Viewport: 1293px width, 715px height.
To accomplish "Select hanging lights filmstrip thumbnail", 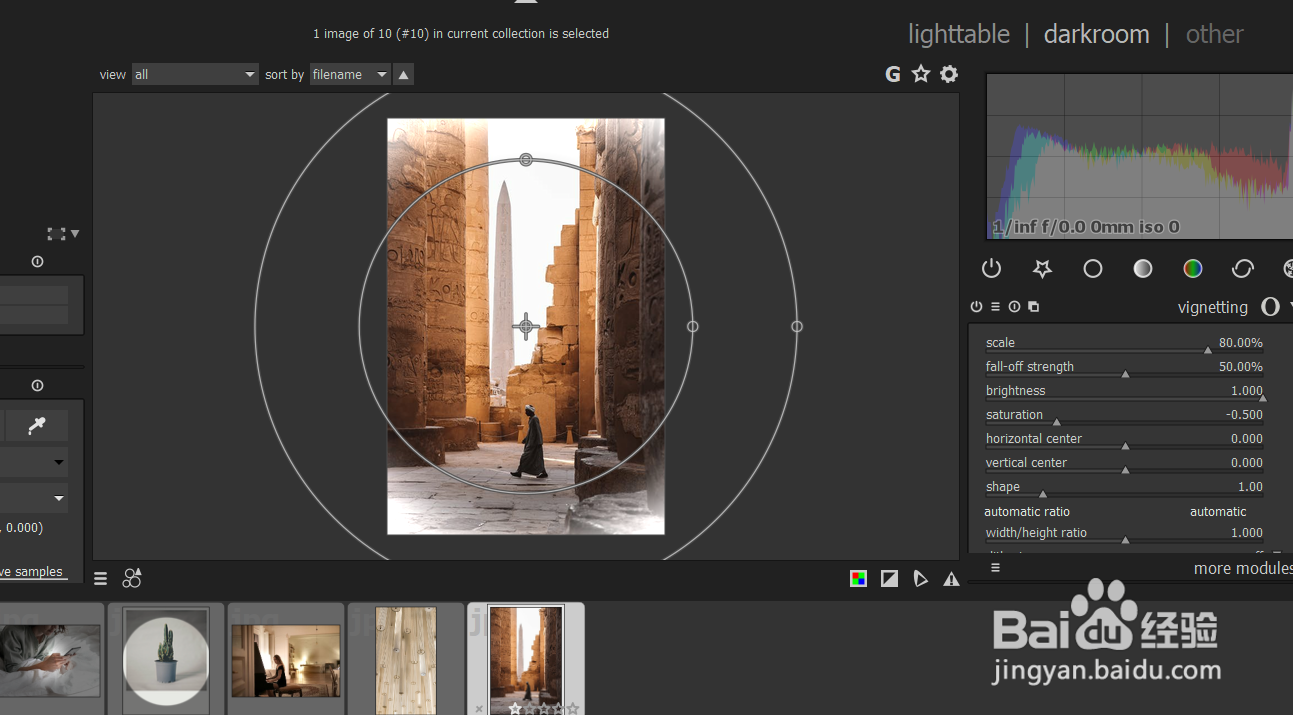I will pos(406,660).
